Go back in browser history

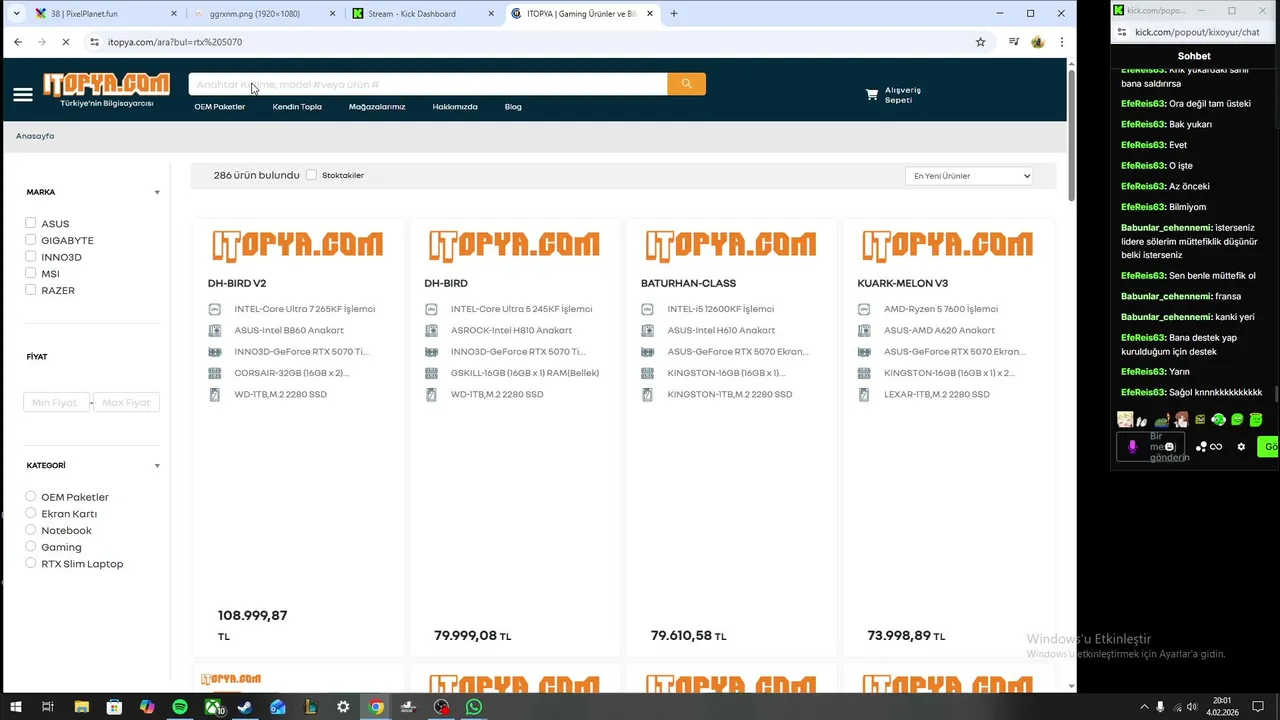point(18,42)
